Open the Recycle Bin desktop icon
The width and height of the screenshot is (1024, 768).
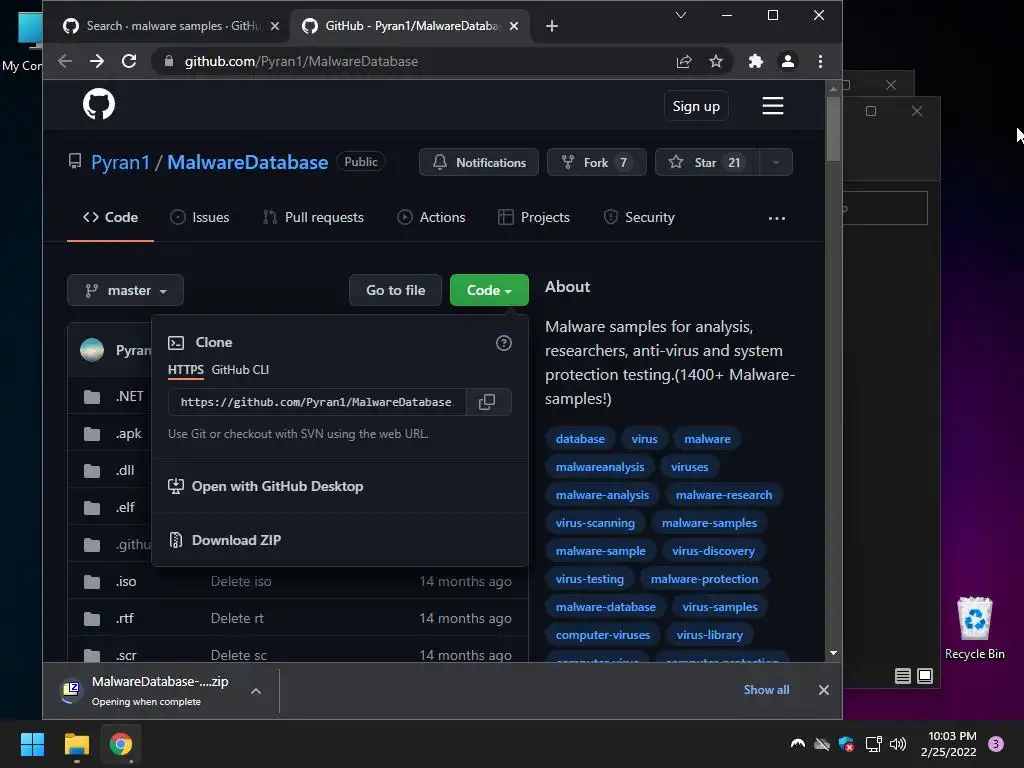974,628
